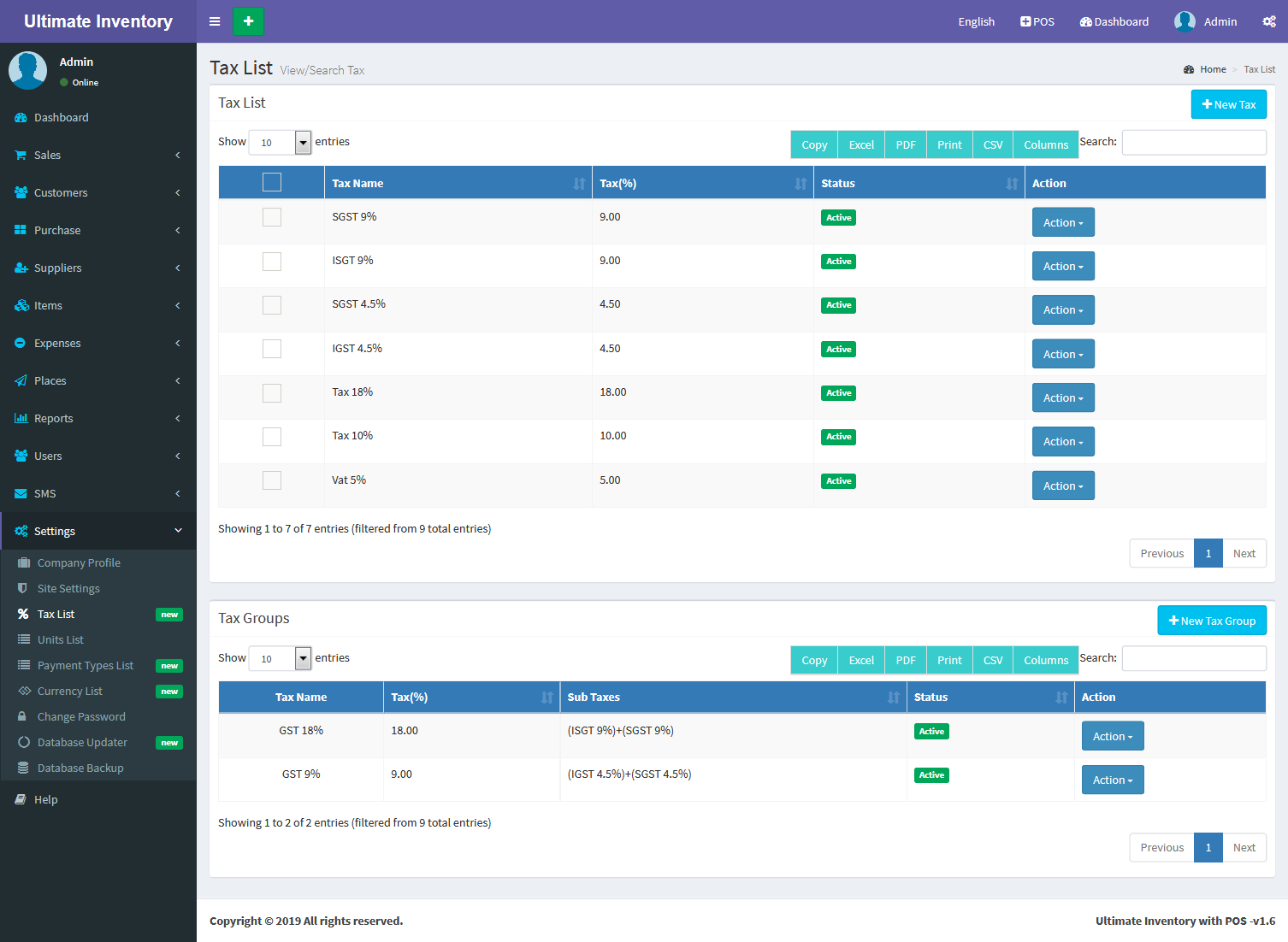Click the green plus quick-add icon

point(248,21)
